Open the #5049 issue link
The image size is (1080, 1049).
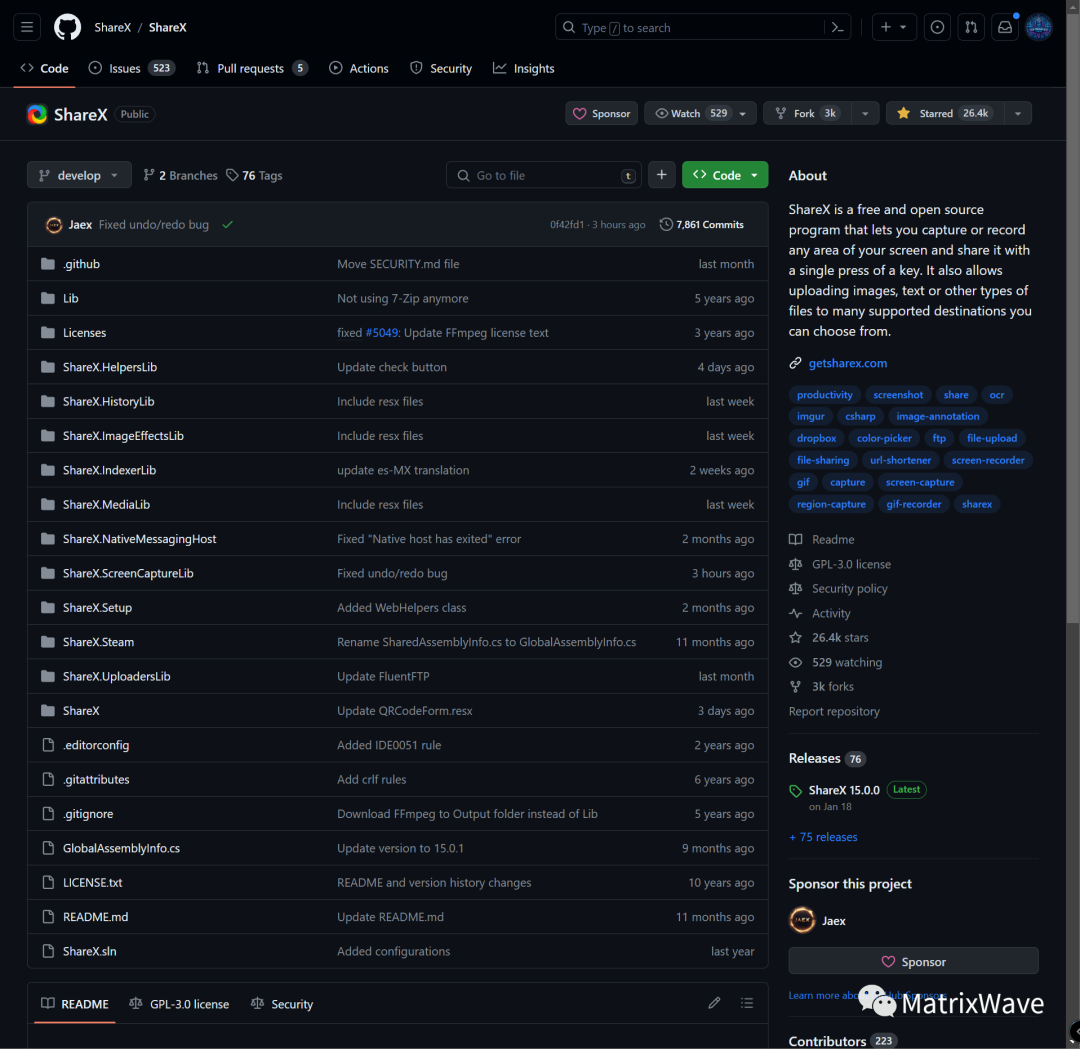point(382,333)
